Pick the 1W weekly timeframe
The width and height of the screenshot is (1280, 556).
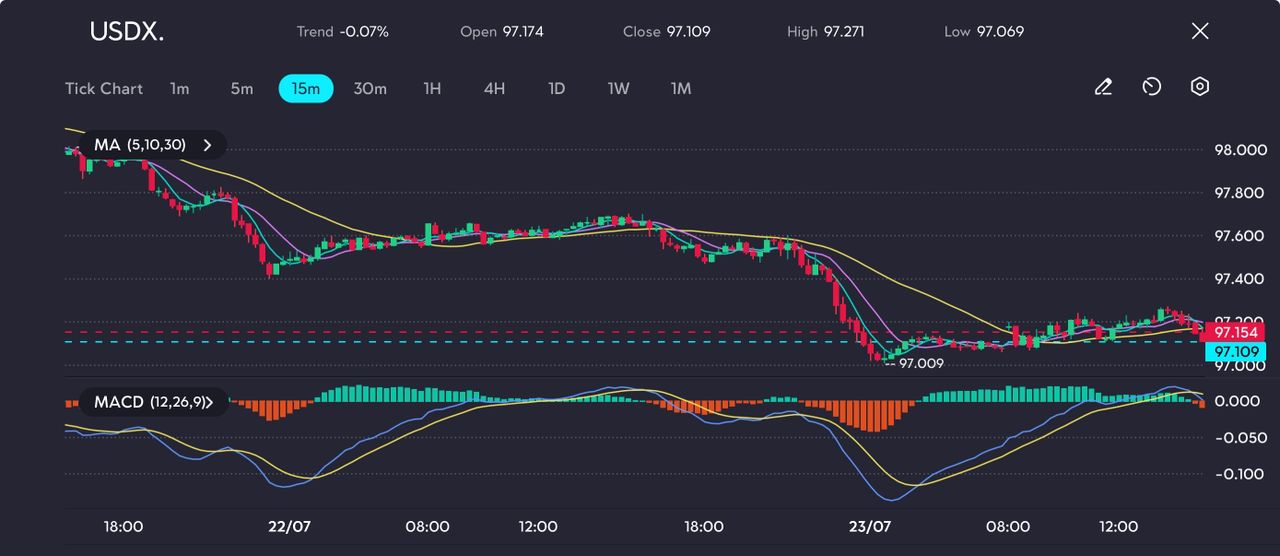(619, 88)
